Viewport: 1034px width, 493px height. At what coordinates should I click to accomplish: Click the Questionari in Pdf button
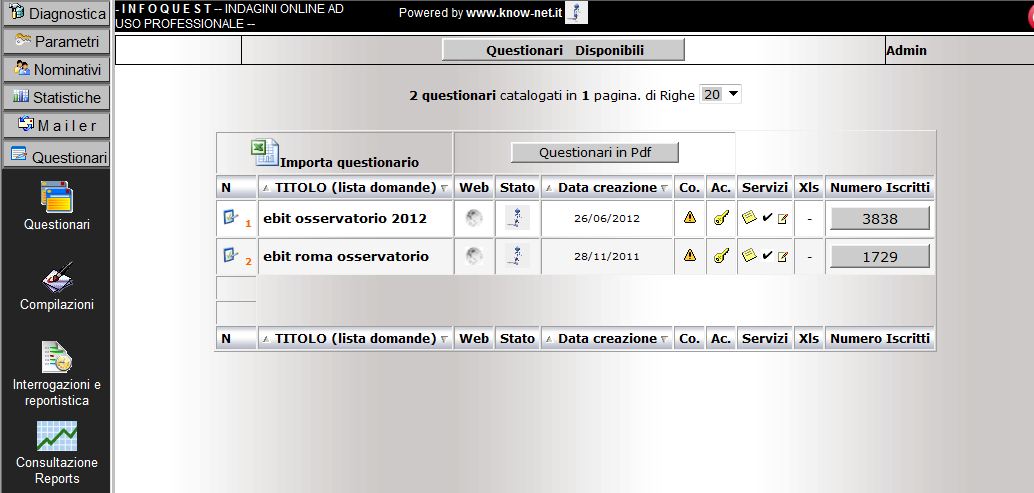(x=595, y=152)
